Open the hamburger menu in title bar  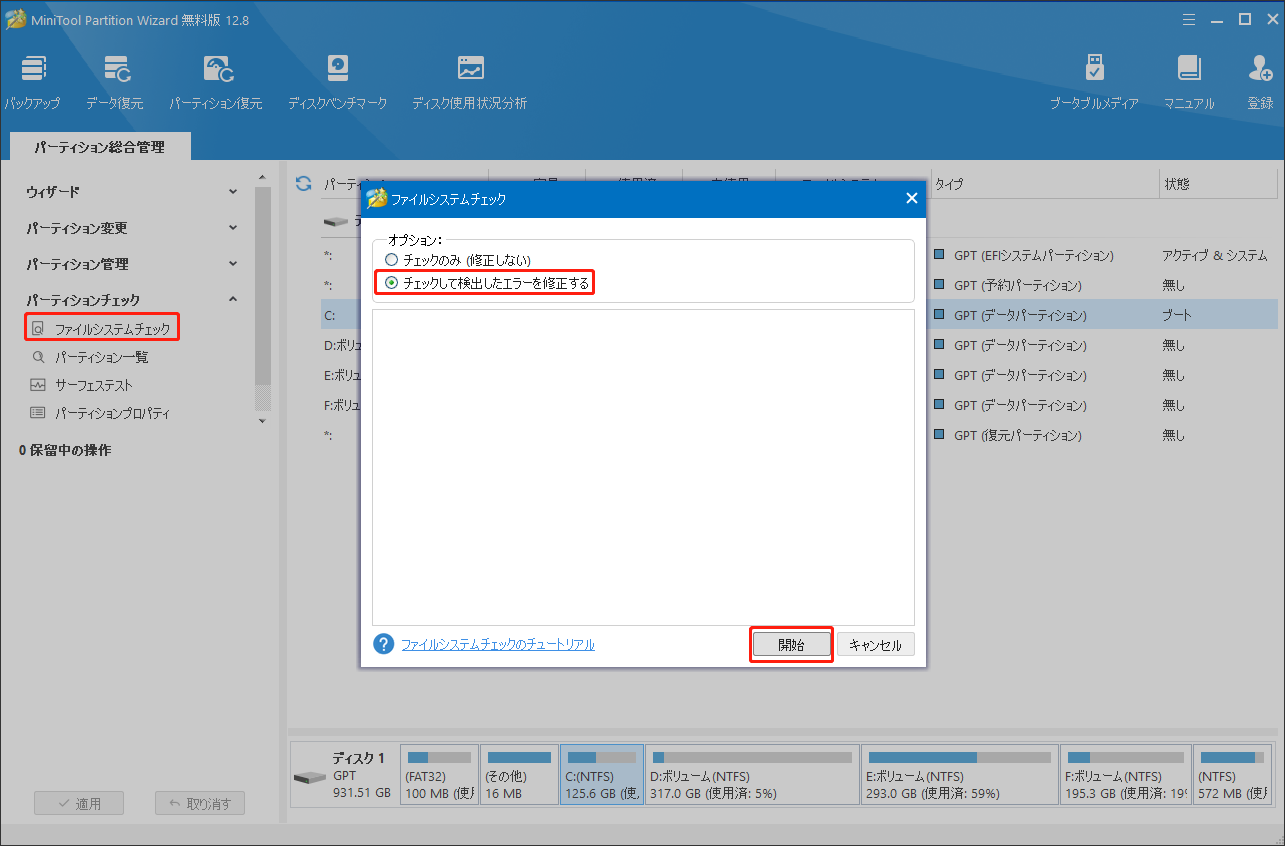coord(1188,19)
